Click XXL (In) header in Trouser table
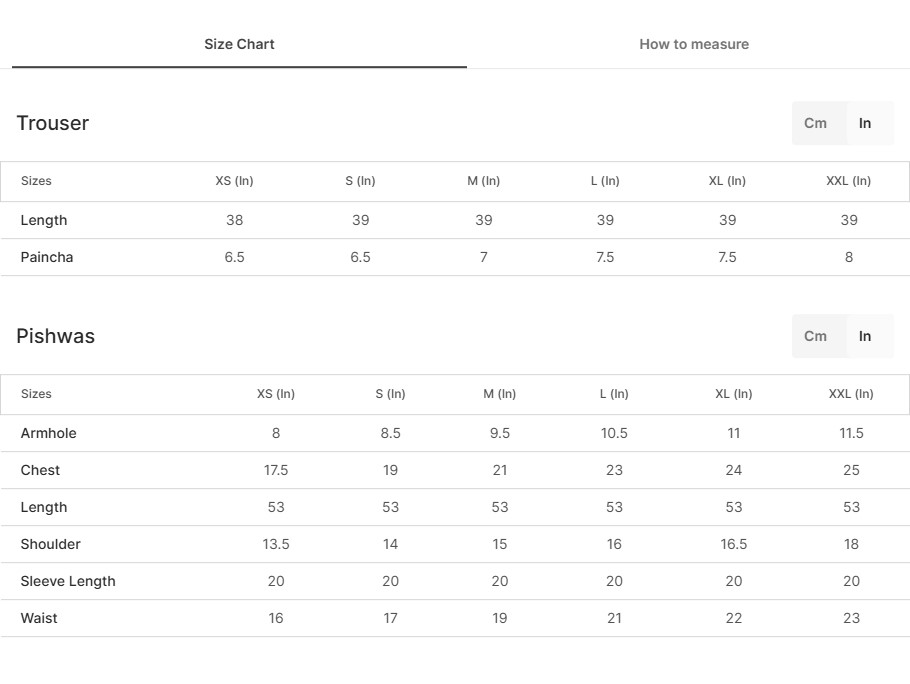 click(848, 181)
